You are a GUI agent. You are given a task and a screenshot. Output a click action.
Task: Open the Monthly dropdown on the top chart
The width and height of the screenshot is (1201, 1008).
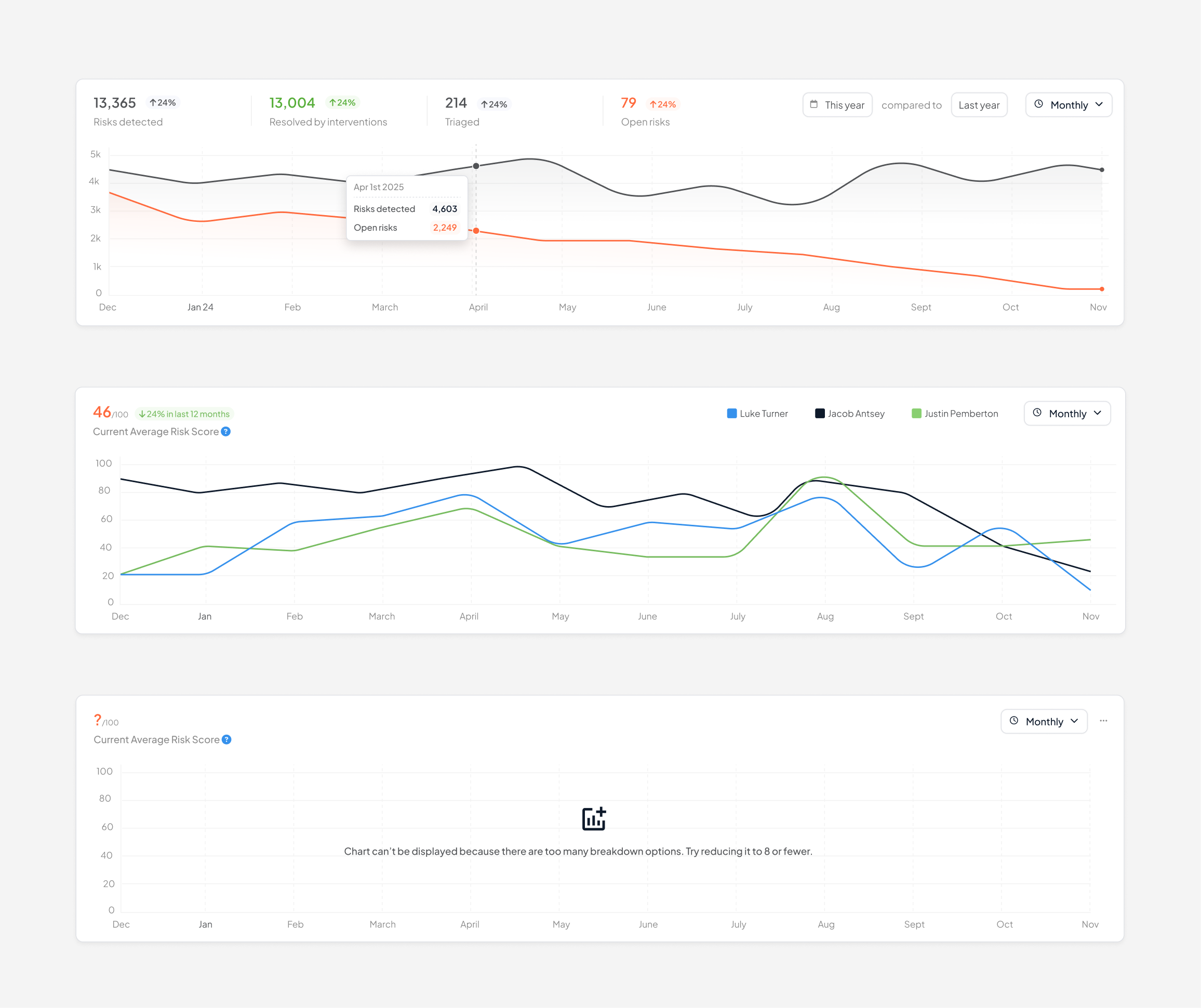[1069, 104]
